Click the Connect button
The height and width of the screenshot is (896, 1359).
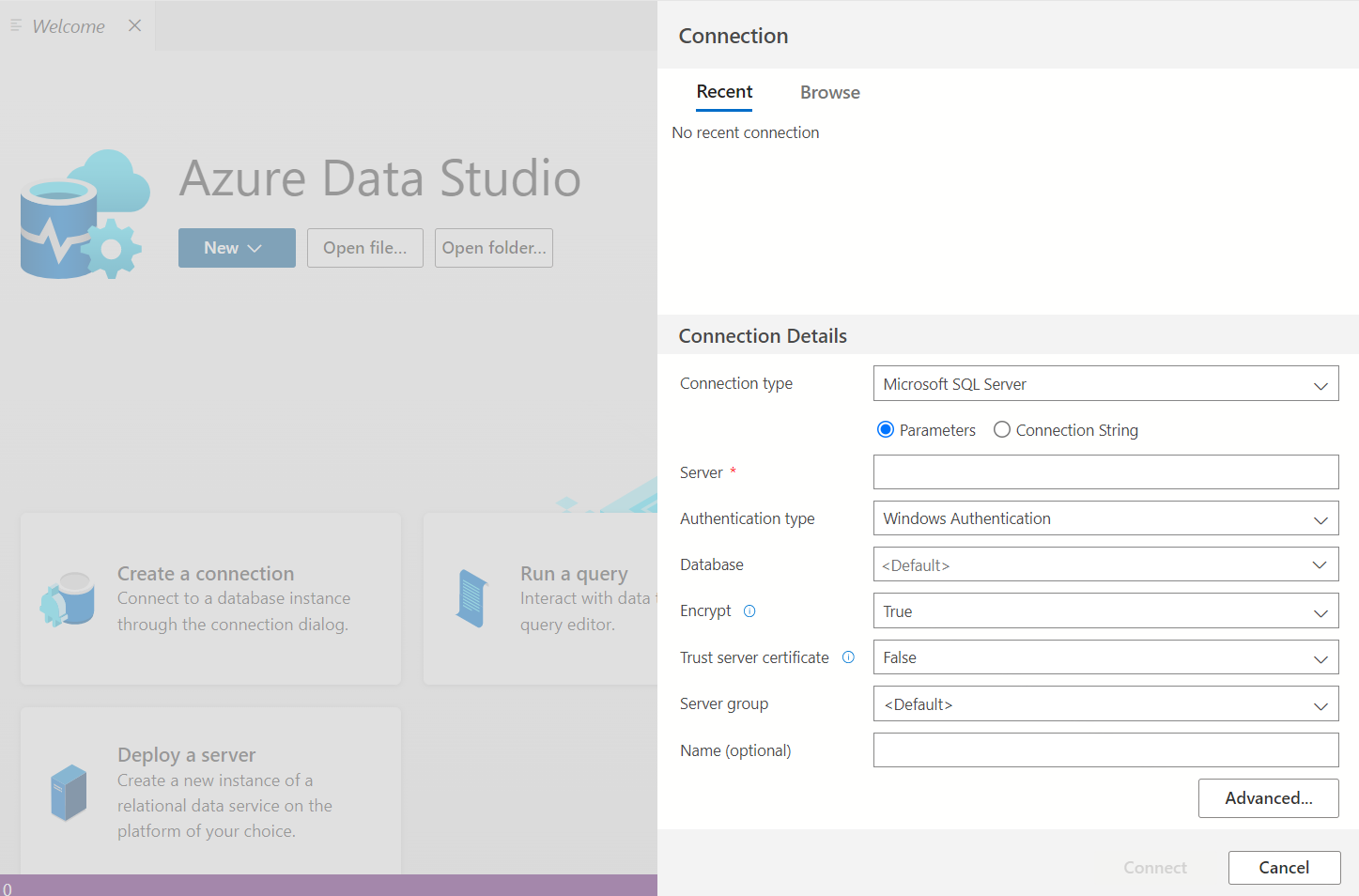tap(1155, 868)
